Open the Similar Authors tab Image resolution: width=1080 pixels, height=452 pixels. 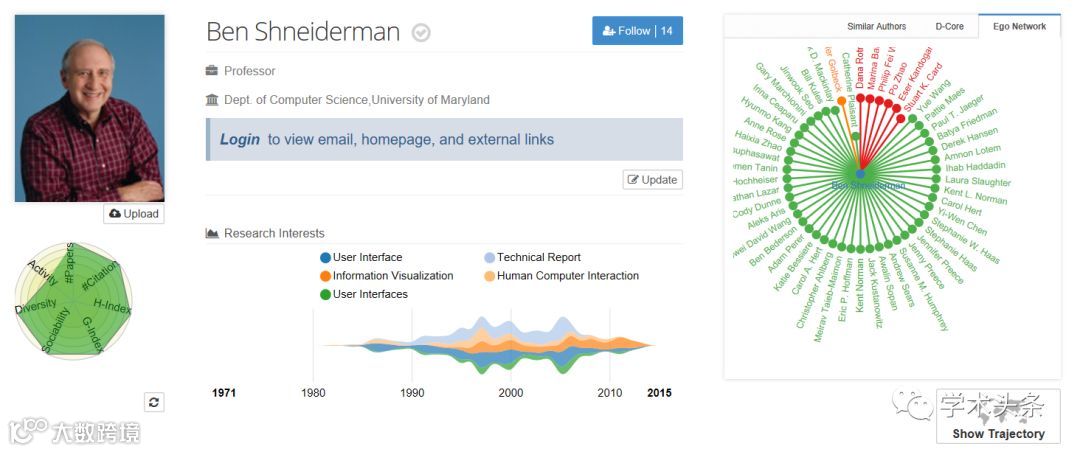click(876, 27)
